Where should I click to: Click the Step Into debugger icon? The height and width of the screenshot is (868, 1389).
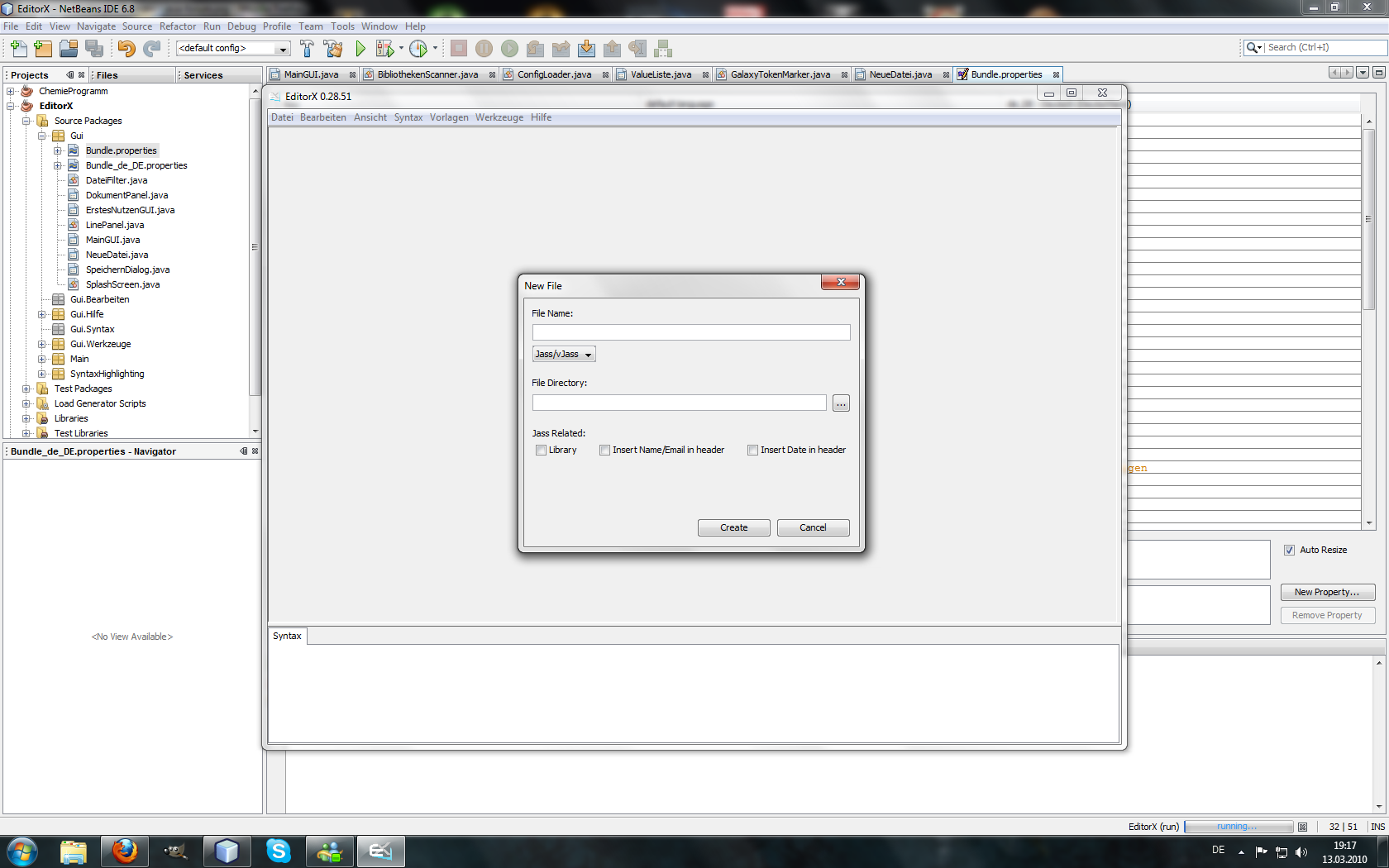586,49
